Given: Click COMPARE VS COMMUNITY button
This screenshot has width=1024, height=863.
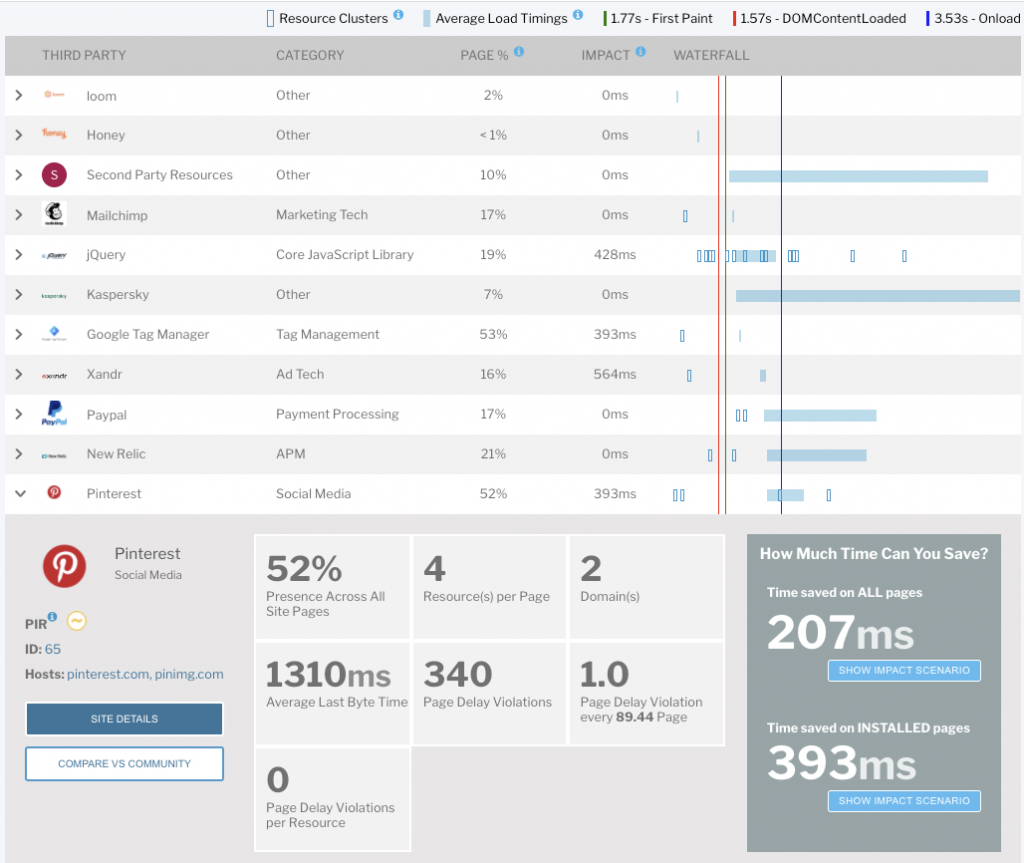Looking at the screenshot, I should [x=124, y=764].
